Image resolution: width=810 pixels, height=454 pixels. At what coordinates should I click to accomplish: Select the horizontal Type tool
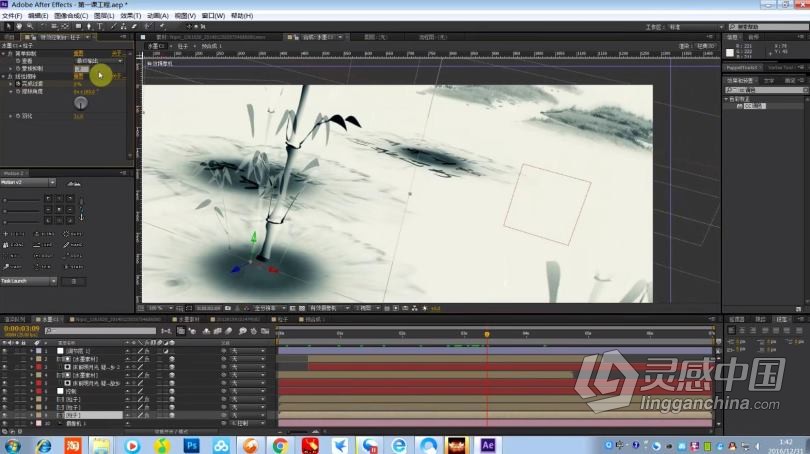point(100,26)
